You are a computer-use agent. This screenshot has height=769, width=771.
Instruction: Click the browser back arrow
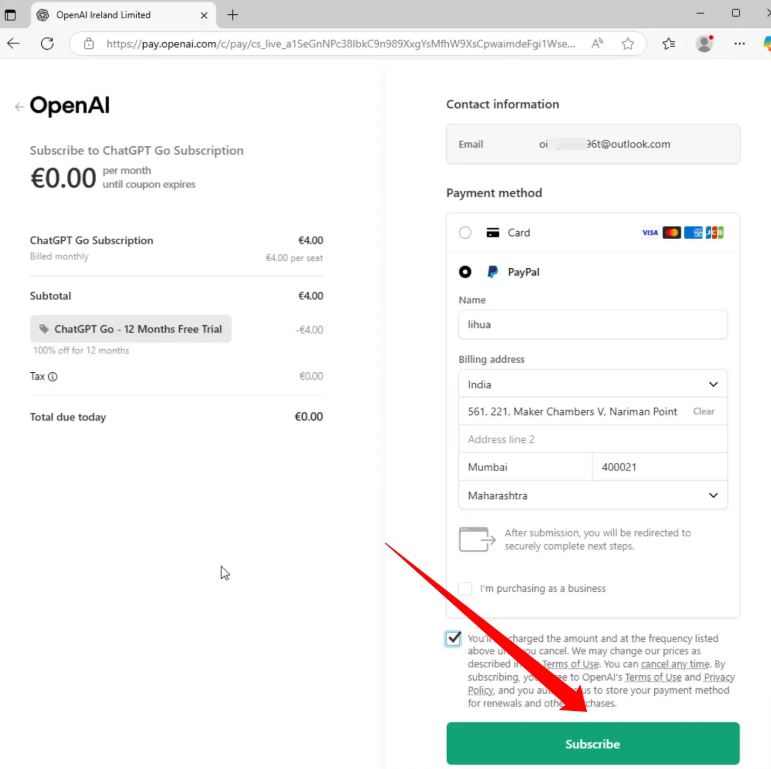pyautogui.click(x=13, y=44)
